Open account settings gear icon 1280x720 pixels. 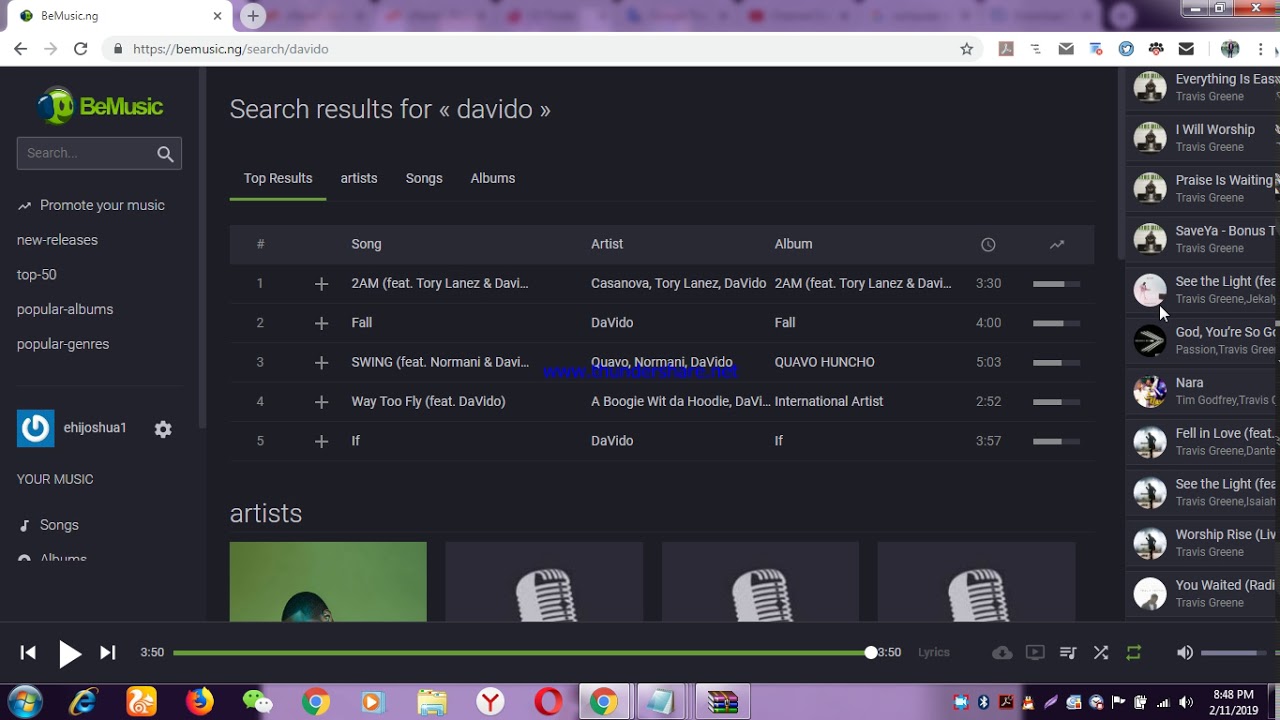pyautogui.click(x=163, y=429)
